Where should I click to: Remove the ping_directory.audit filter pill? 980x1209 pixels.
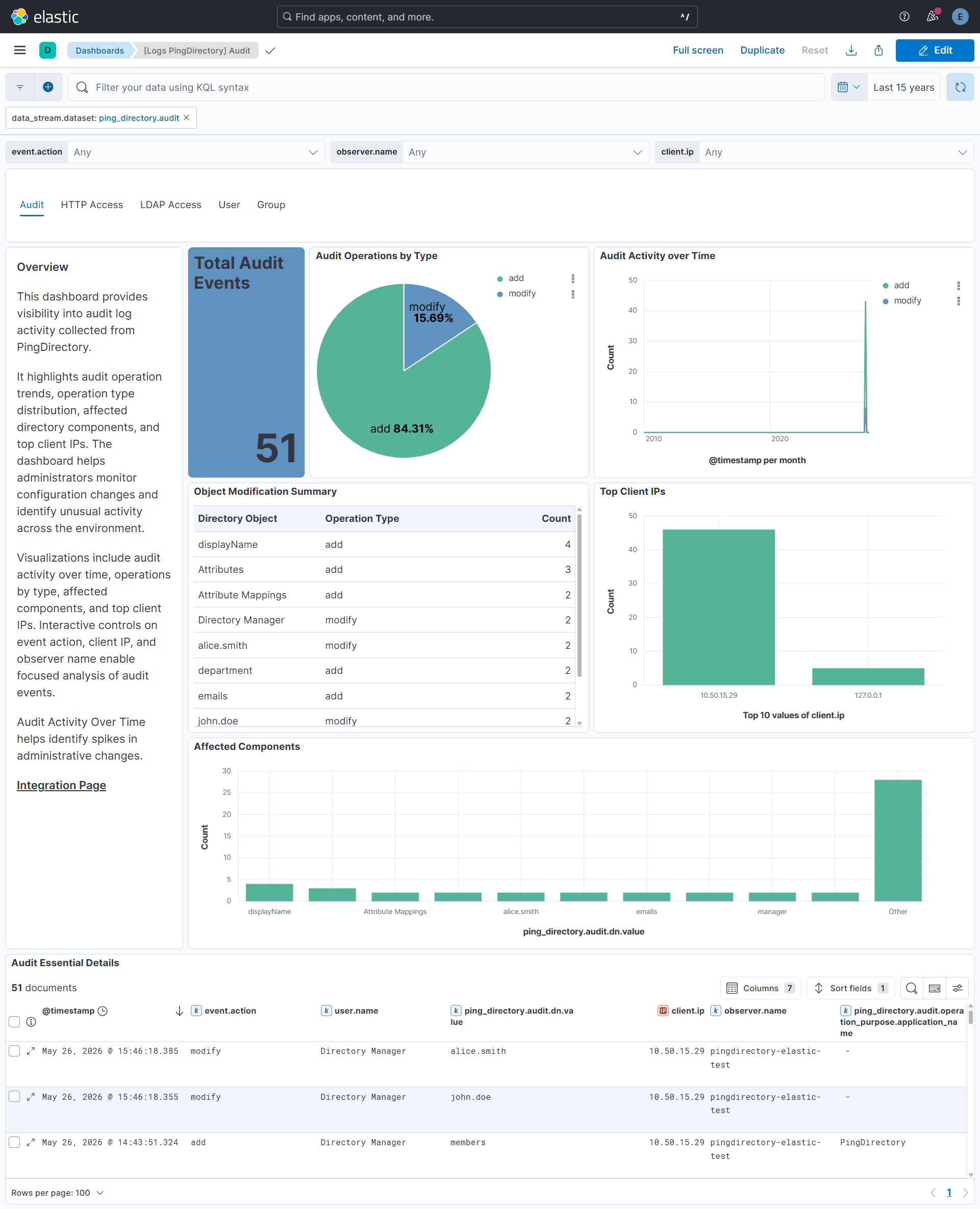coord(186,117)
